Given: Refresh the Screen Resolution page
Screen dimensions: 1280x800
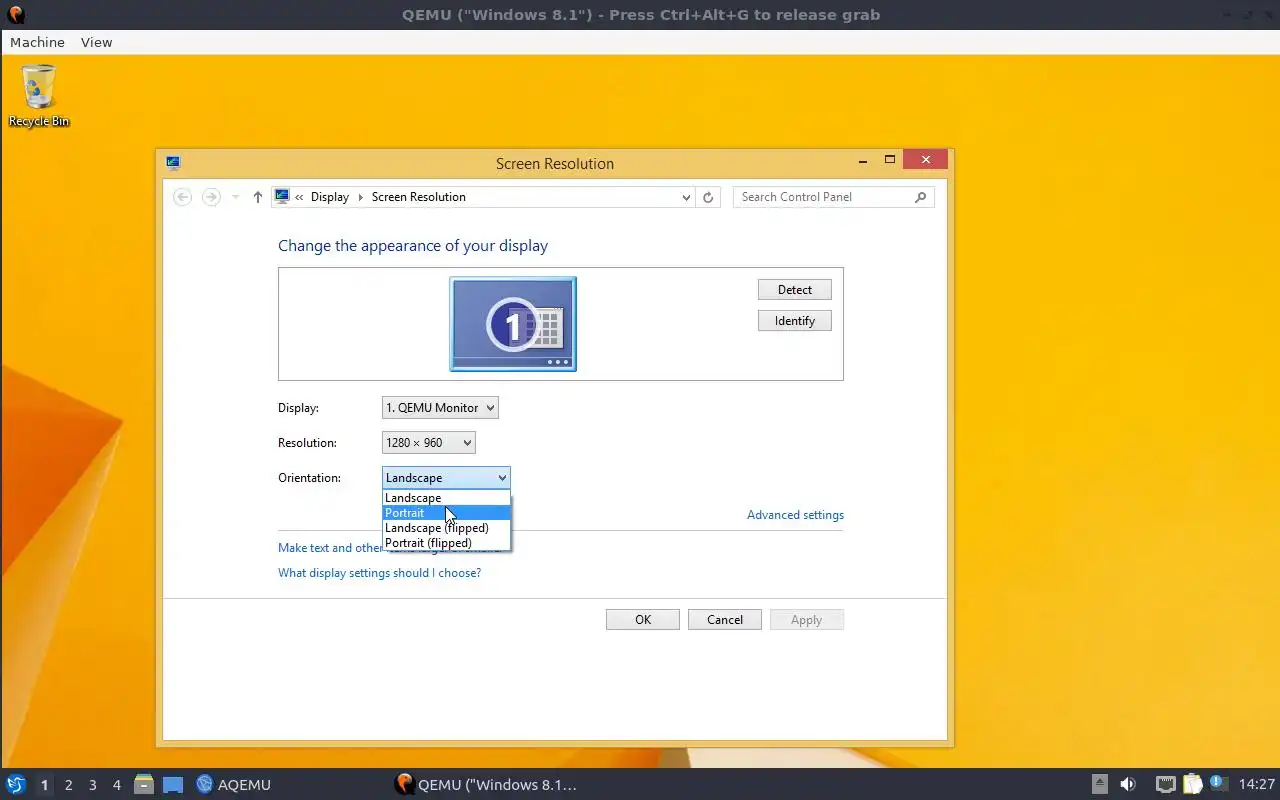Looking at the screenshot, I should point(708,197).
